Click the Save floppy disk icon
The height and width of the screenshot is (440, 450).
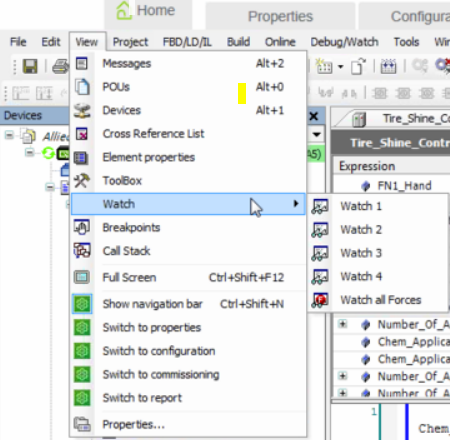click(30, 66)
